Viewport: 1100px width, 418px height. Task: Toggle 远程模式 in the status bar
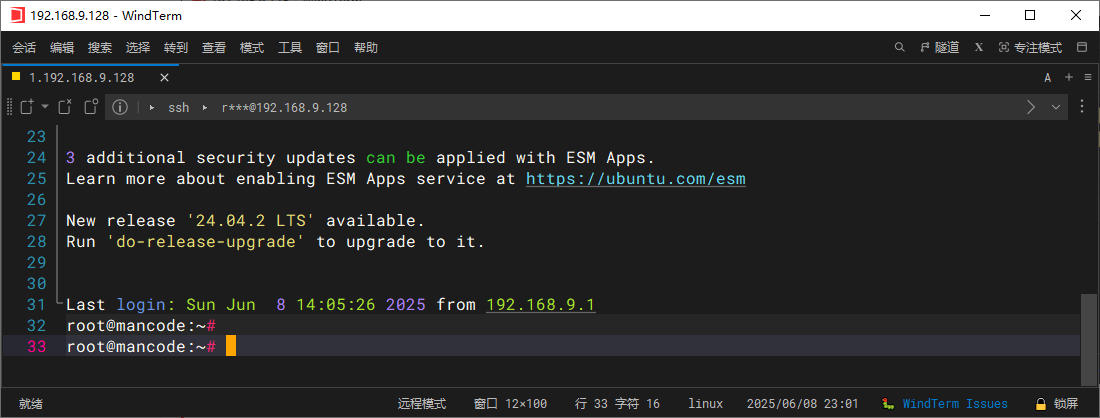421,404
